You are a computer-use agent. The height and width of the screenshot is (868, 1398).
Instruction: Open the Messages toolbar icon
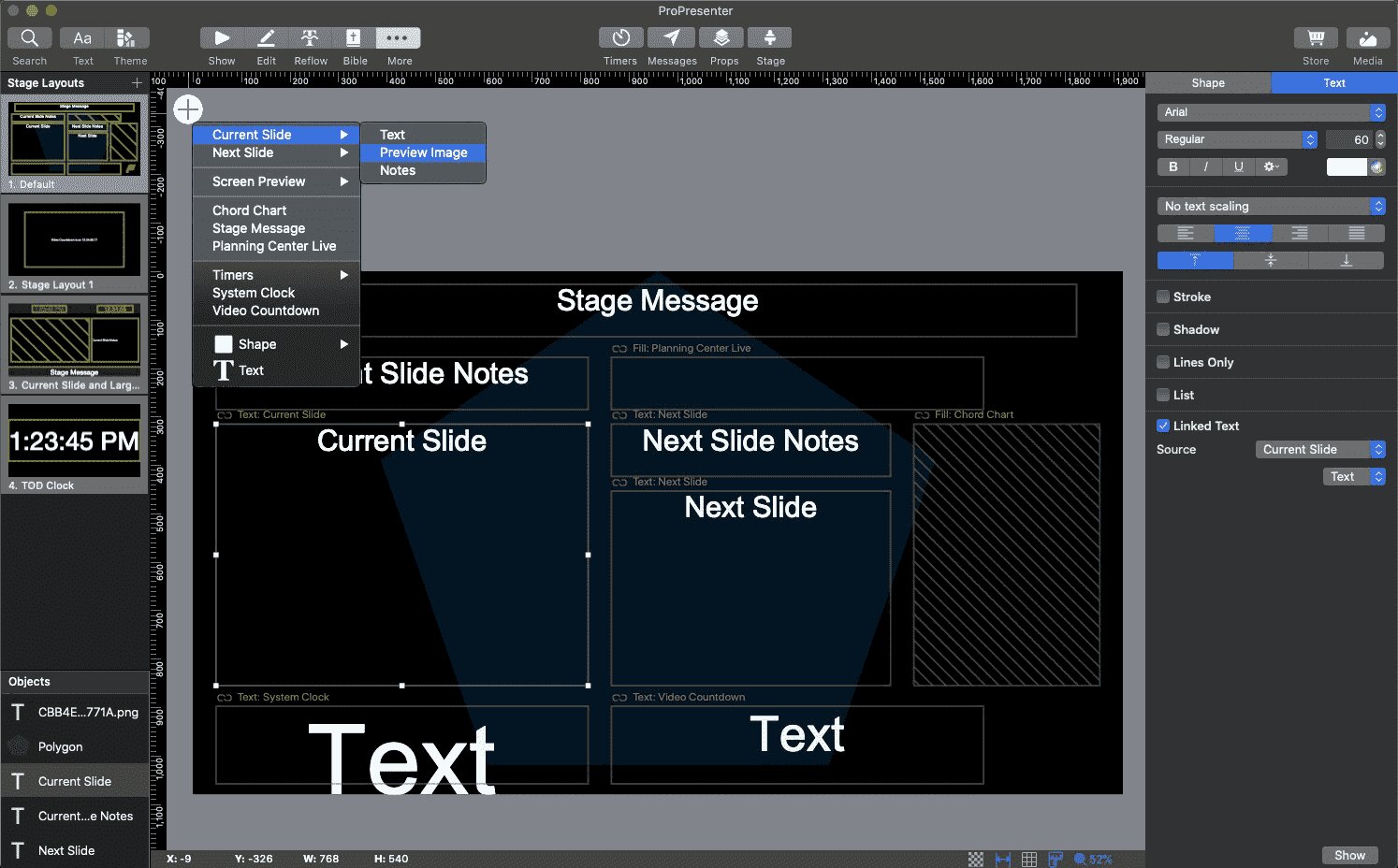[x=672, y=37]
